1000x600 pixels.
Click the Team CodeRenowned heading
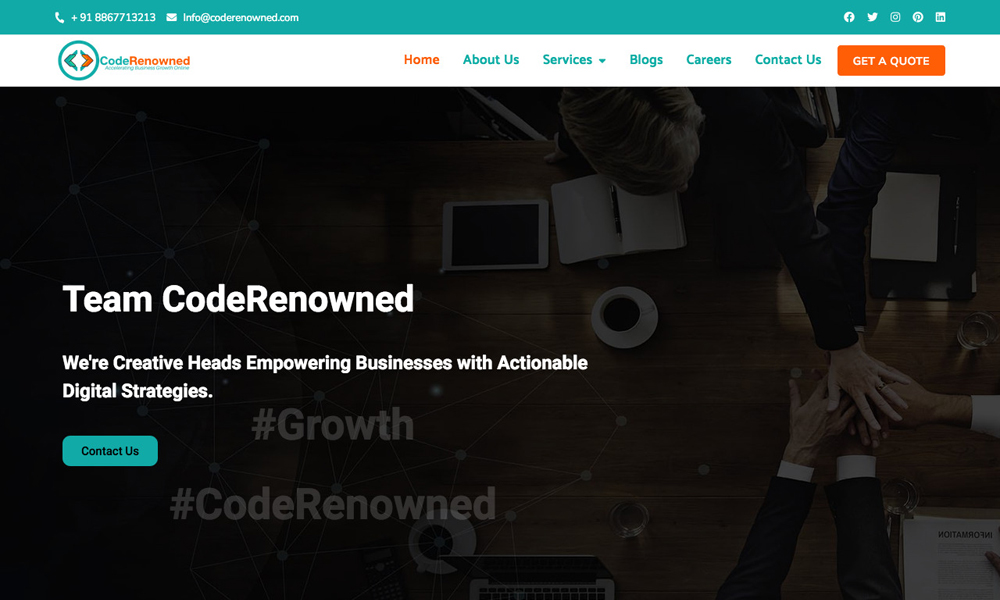tap(239, 298)
